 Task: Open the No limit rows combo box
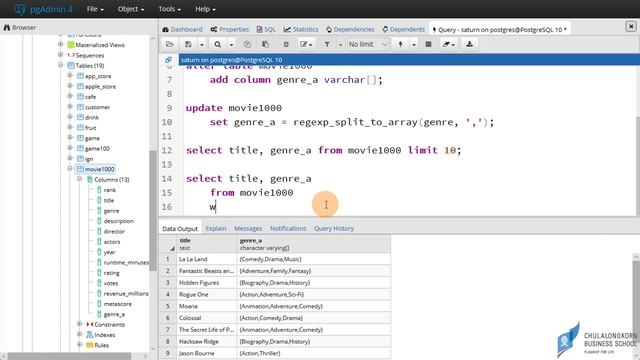[368, 44]
